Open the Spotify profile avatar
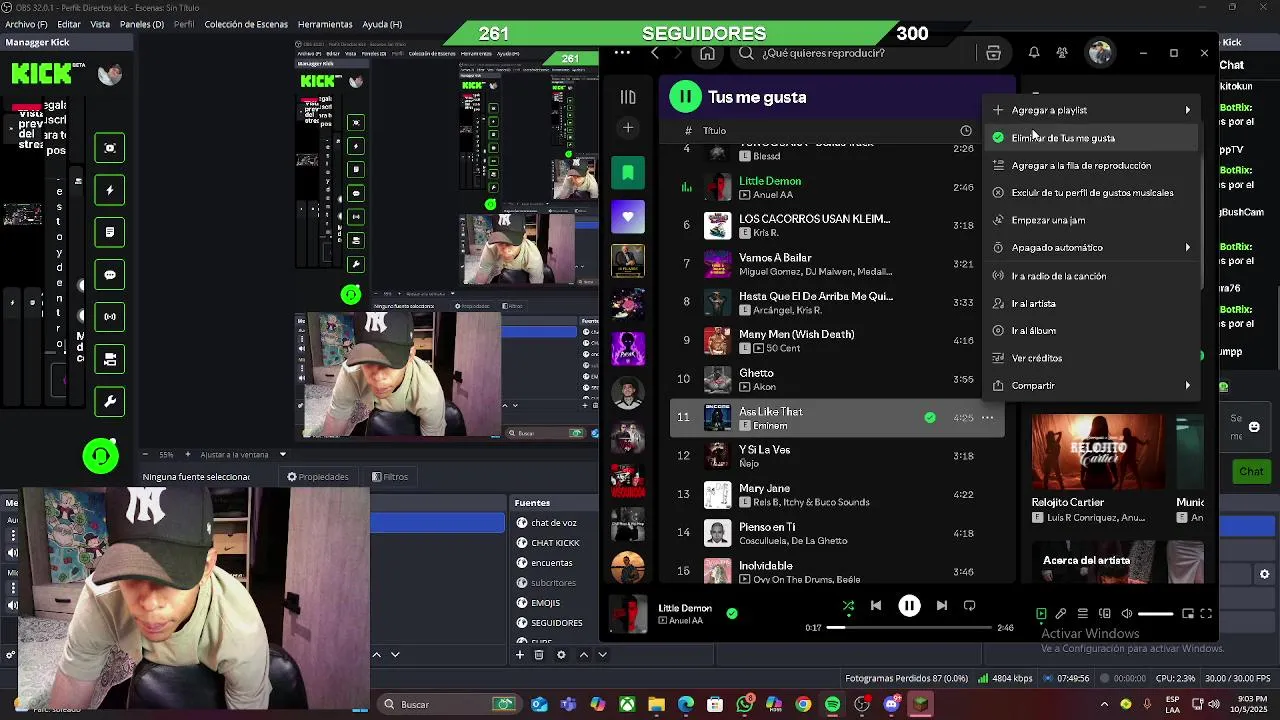This screenshot has height=720, width=1280. pos(1100,53)
